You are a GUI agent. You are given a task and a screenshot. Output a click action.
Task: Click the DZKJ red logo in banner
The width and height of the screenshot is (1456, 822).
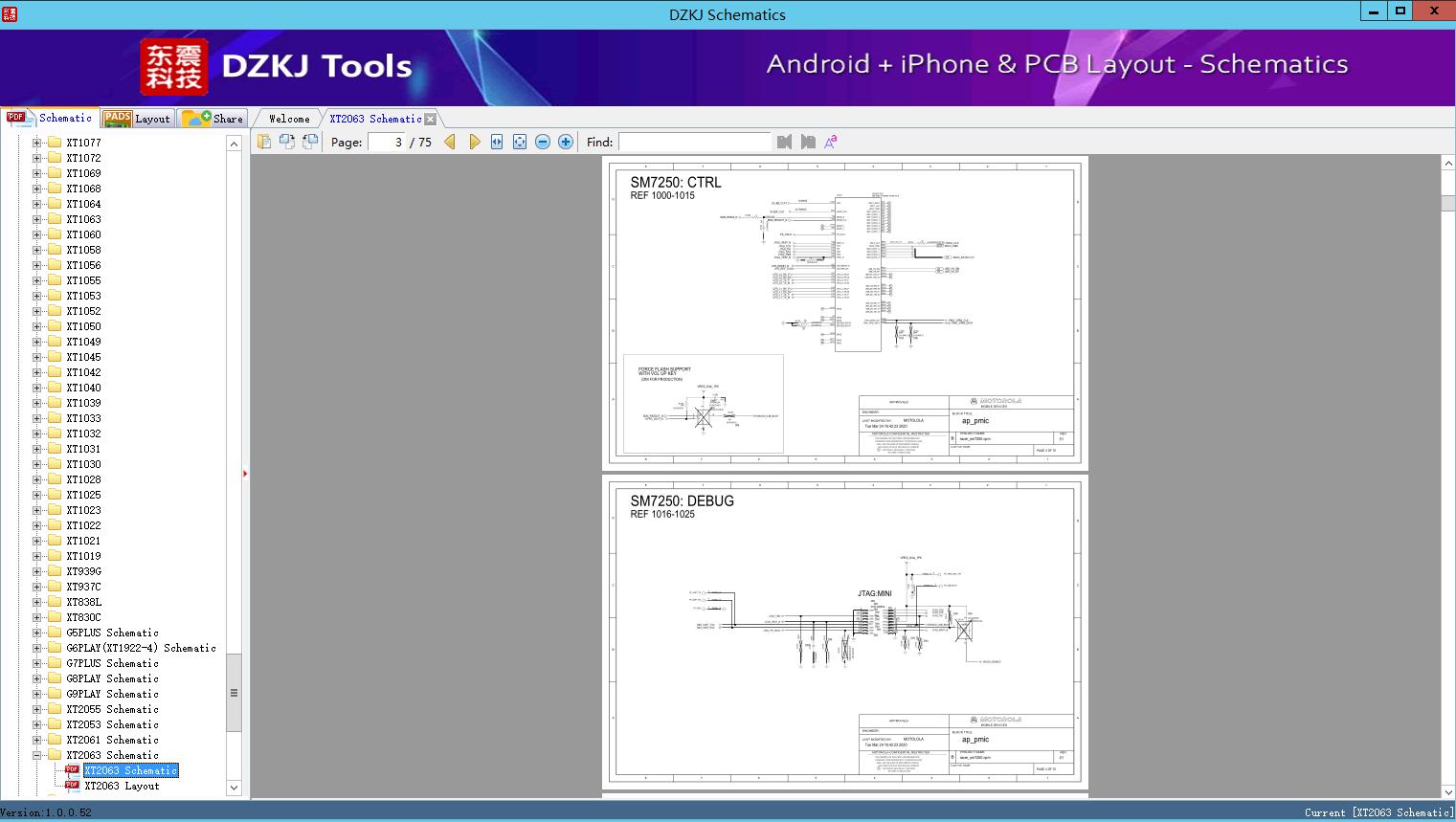174,67
